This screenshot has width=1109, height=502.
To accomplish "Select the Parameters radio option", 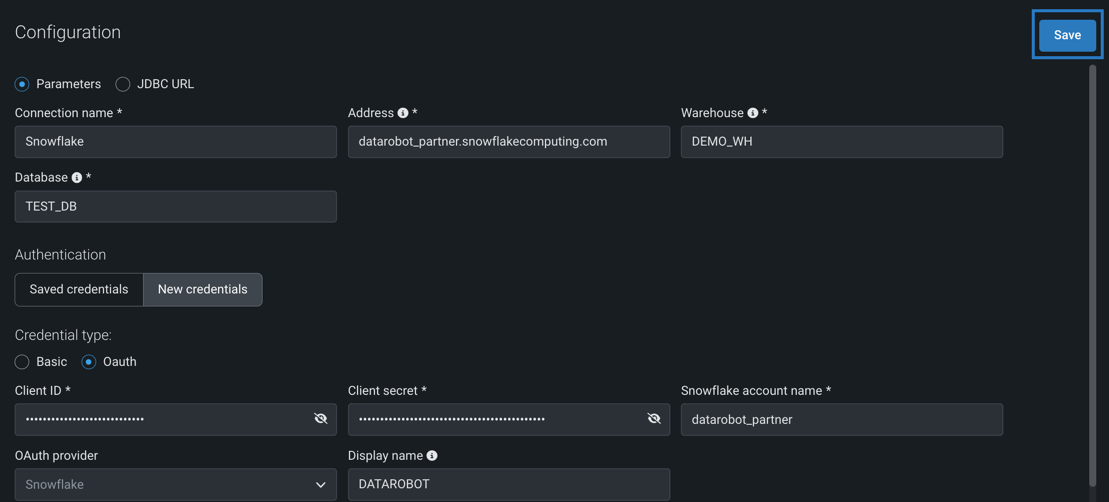I will tap(22, 84).
